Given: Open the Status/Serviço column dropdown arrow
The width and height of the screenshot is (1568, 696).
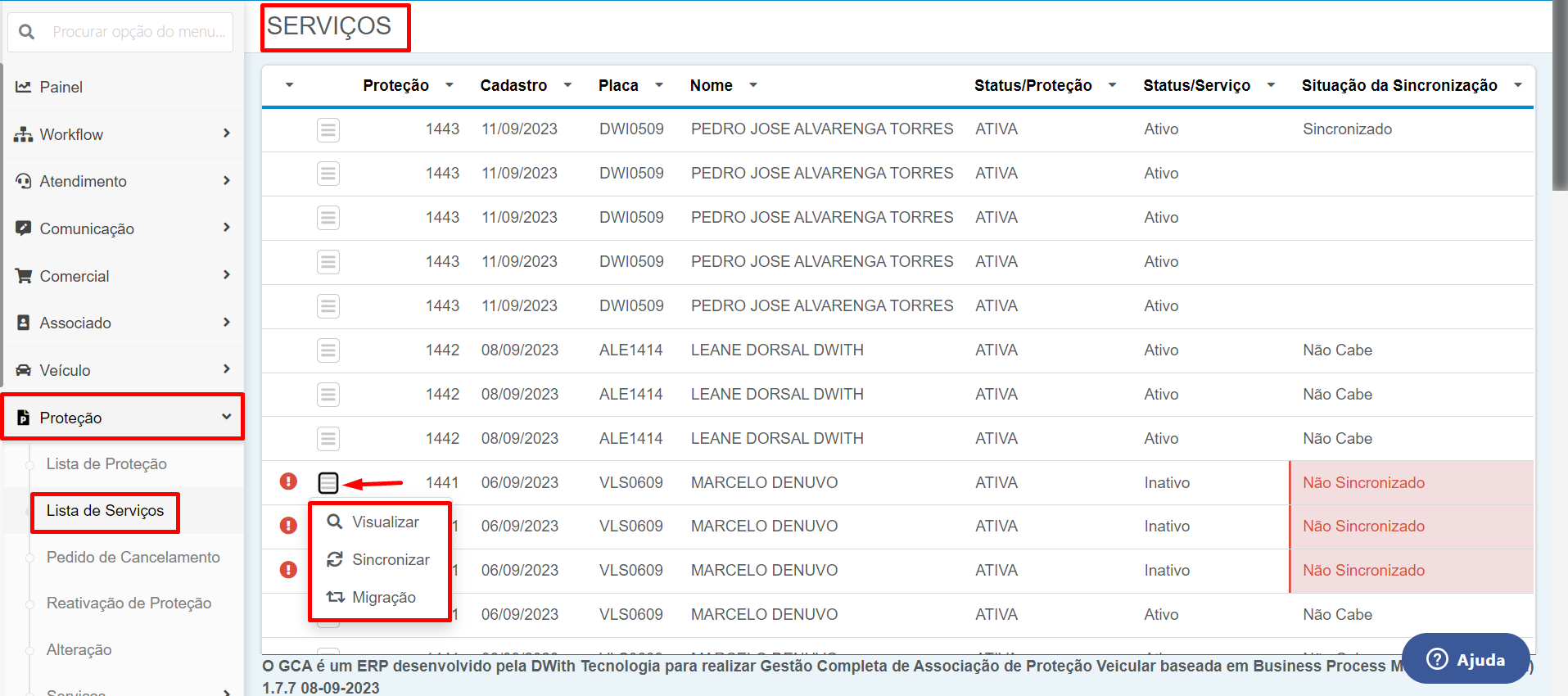Looking at the screenshot, I should coord(1272,85).
